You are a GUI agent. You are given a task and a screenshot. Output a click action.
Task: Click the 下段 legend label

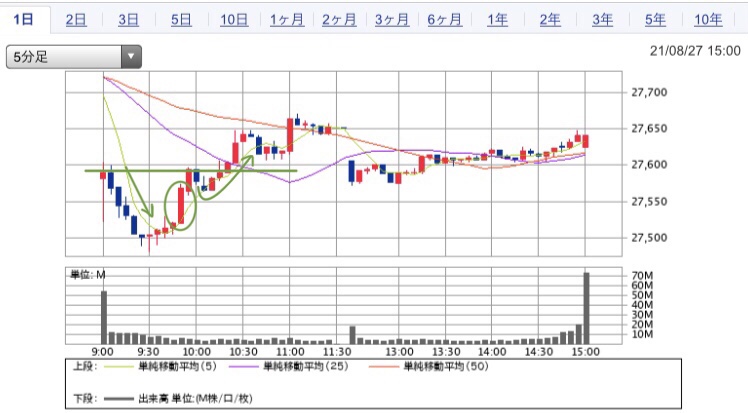point(85,398)
